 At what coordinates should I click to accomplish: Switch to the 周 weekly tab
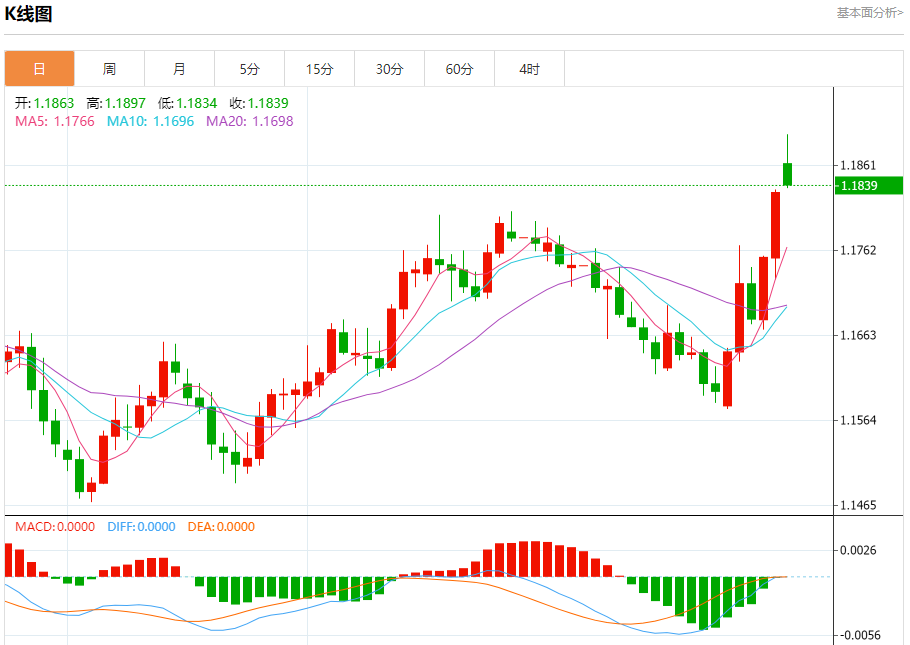(109, 69)
